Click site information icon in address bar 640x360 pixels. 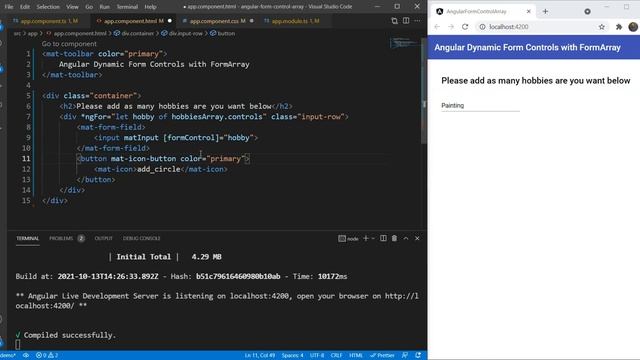pyautogui.click(x=482, y=27)
